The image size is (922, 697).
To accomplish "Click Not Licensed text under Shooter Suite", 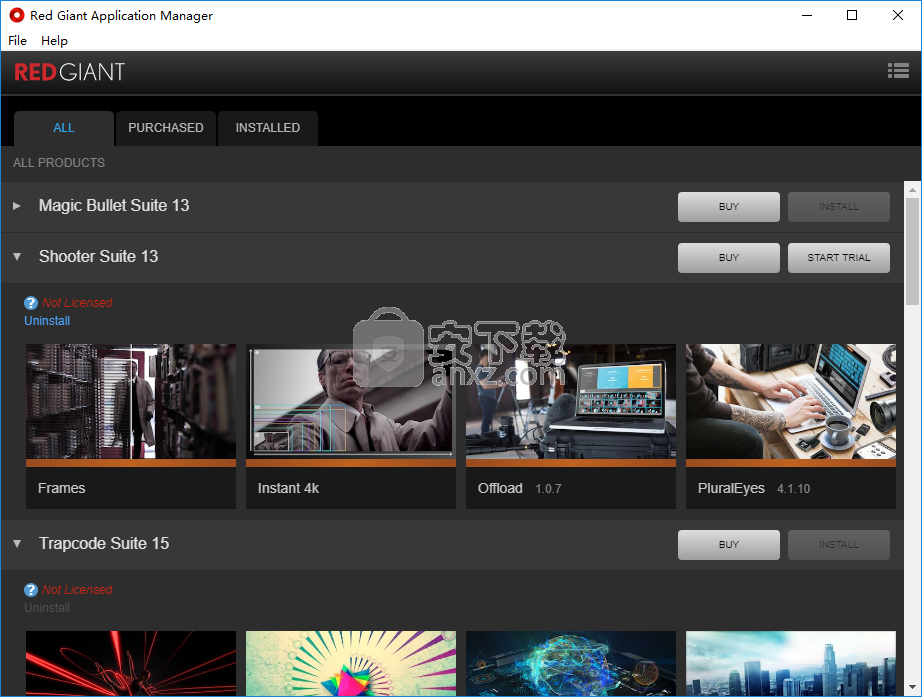I will click(x=77, y=303).
